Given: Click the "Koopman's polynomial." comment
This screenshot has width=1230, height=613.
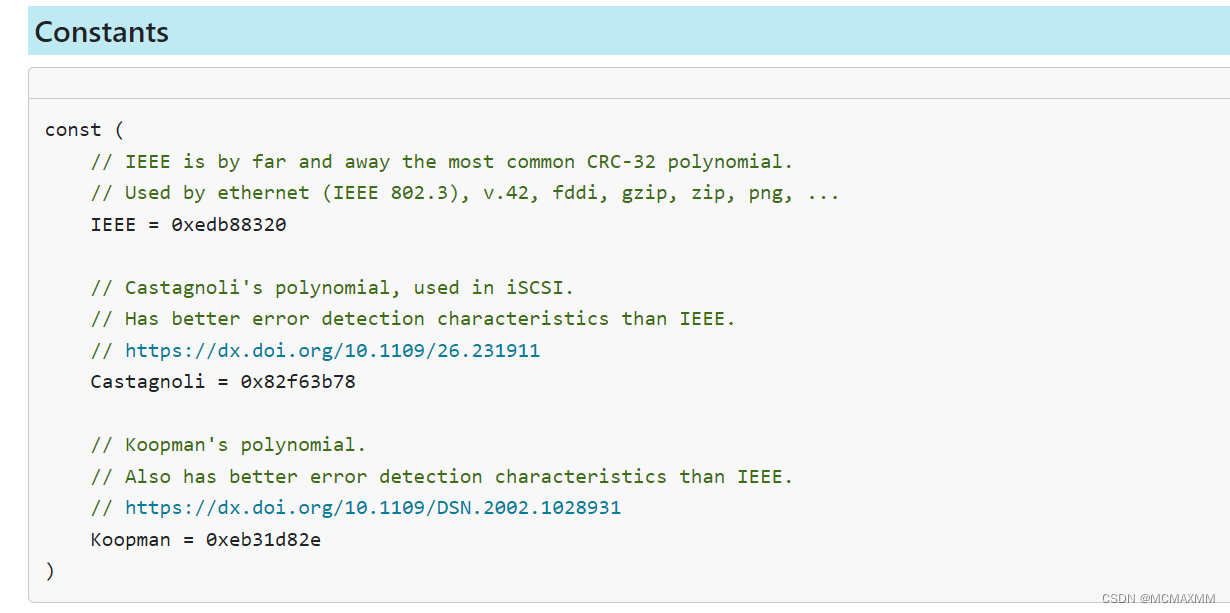Looking at the screenshot, I should coord(228,445).
